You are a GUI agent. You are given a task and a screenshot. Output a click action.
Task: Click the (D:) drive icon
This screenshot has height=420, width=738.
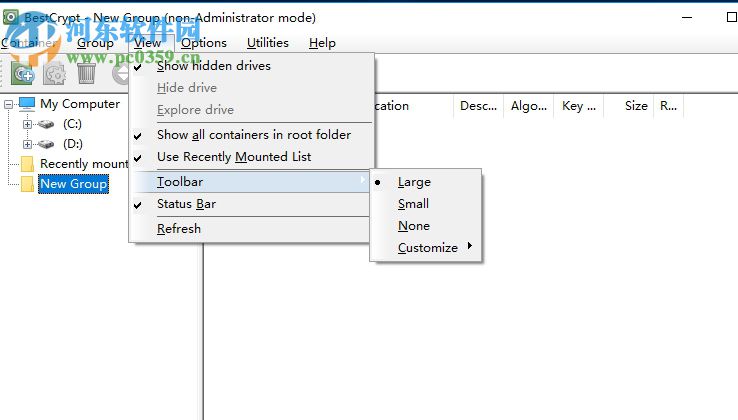(x=46, y=144)
